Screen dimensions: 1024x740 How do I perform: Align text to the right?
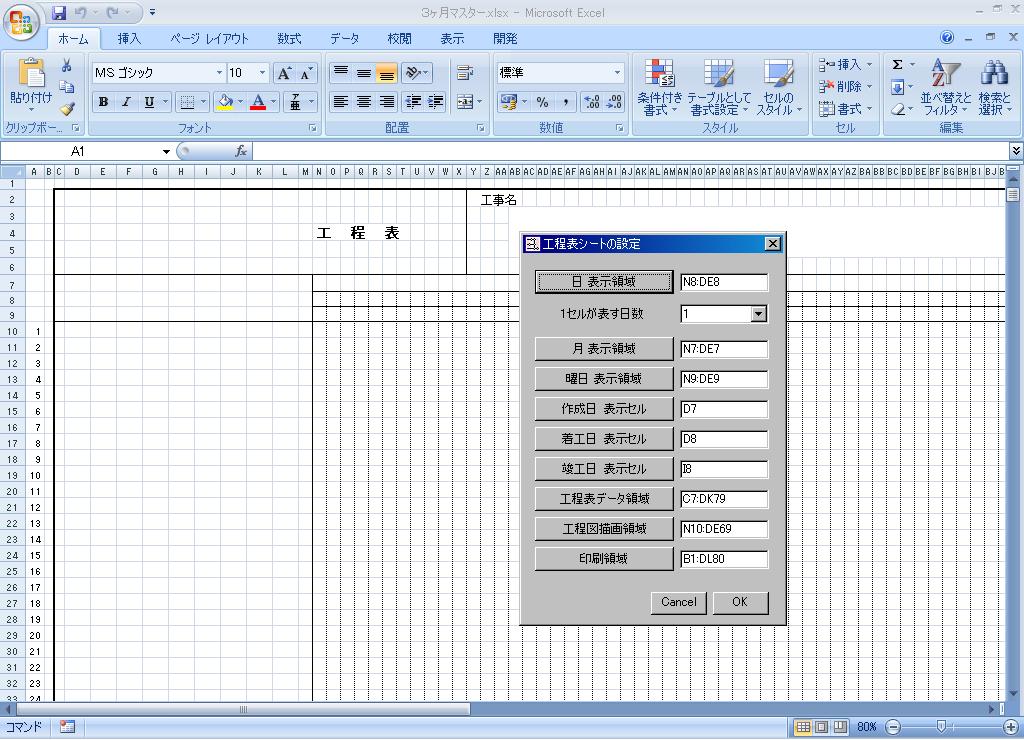point(387,102)
